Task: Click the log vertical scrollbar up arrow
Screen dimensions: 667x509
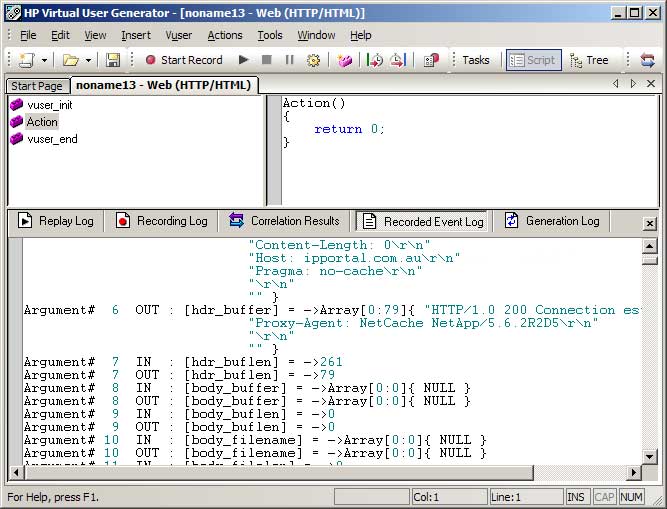Action: coord(650,246)
